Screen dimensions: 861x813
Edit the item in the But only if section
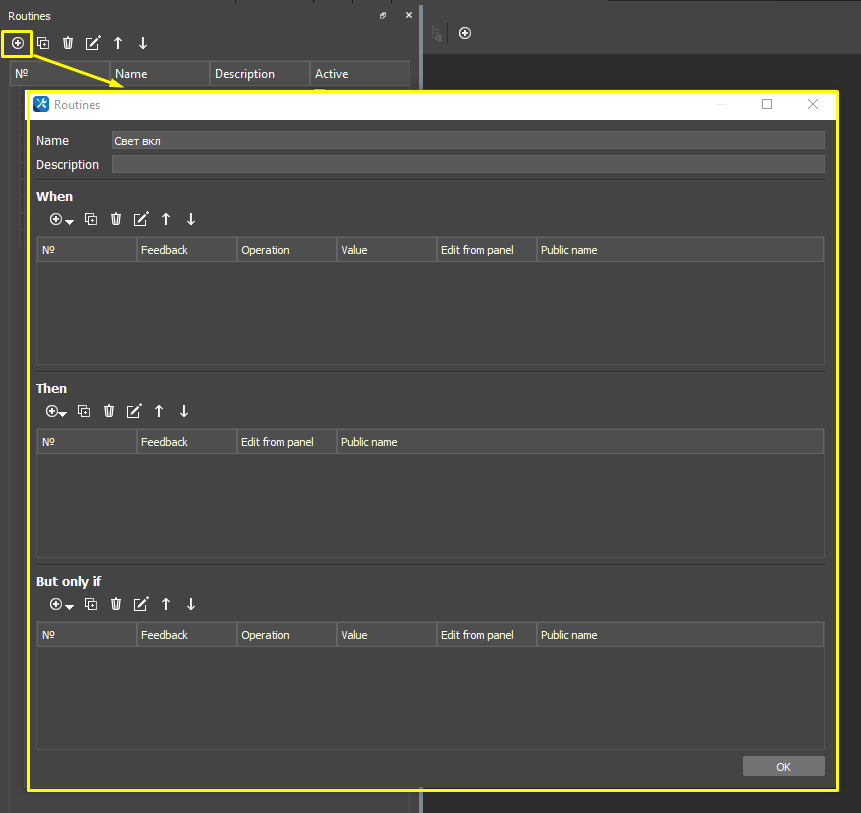click(141, 604)
